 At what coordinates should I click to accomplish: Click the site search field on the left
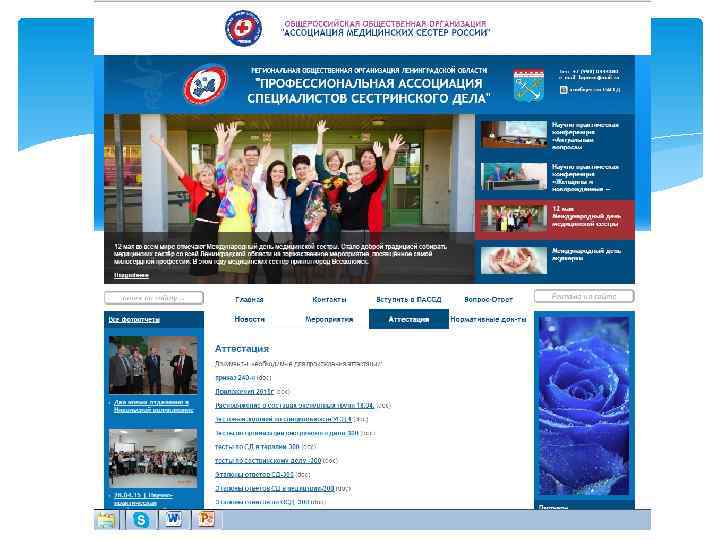[154, 298]
